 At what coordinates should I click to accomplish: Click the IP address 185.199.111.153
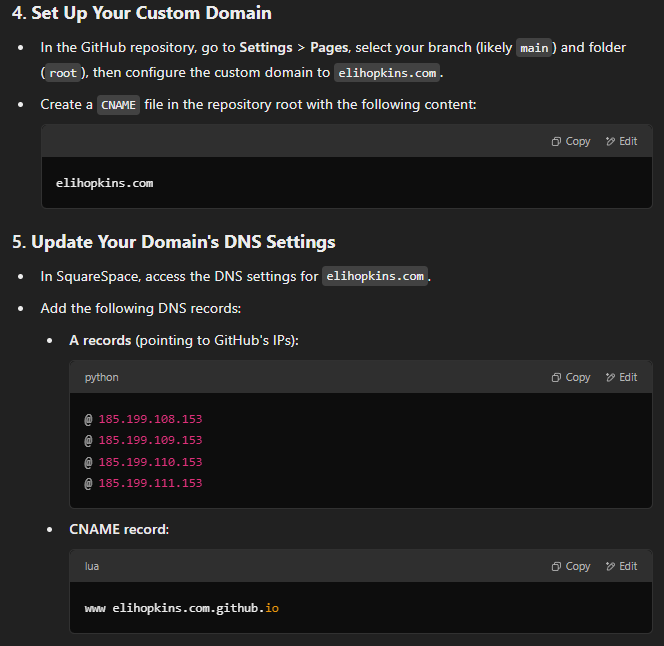coord(150,483)
